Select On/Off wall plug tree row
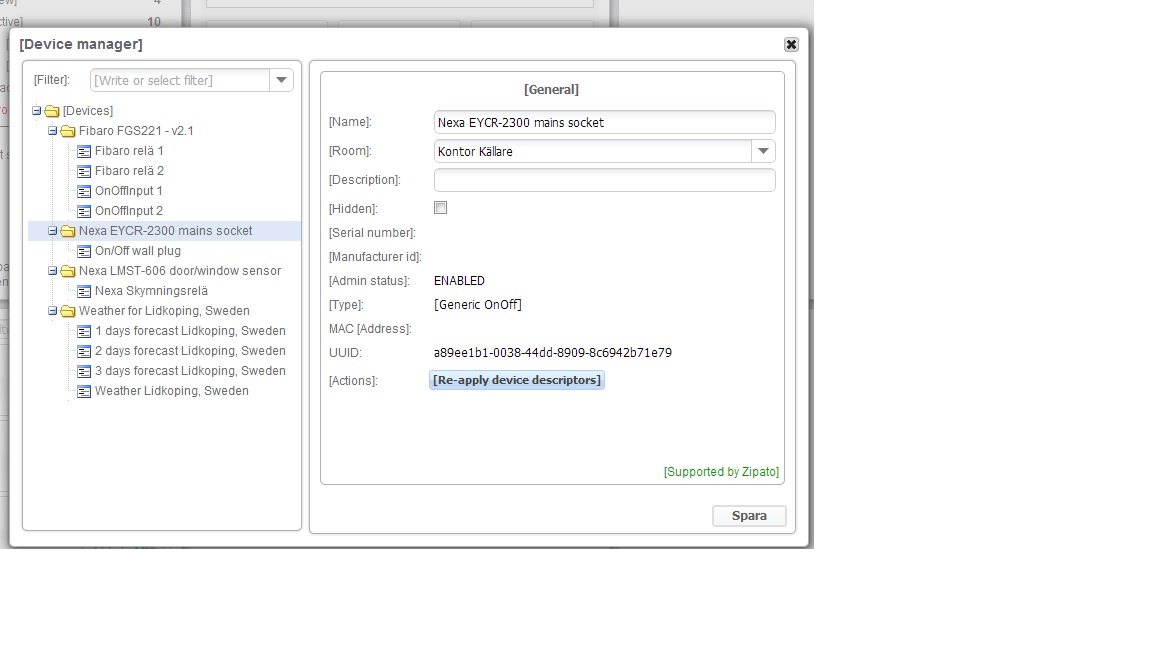The image size is (1152, 648). point(137,251)
